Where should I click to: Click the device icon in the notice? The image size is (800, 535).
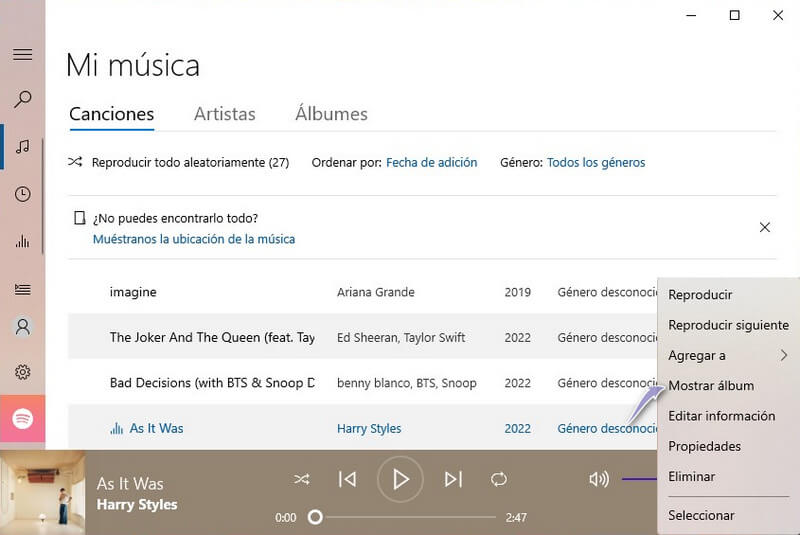tap(80, 218)
